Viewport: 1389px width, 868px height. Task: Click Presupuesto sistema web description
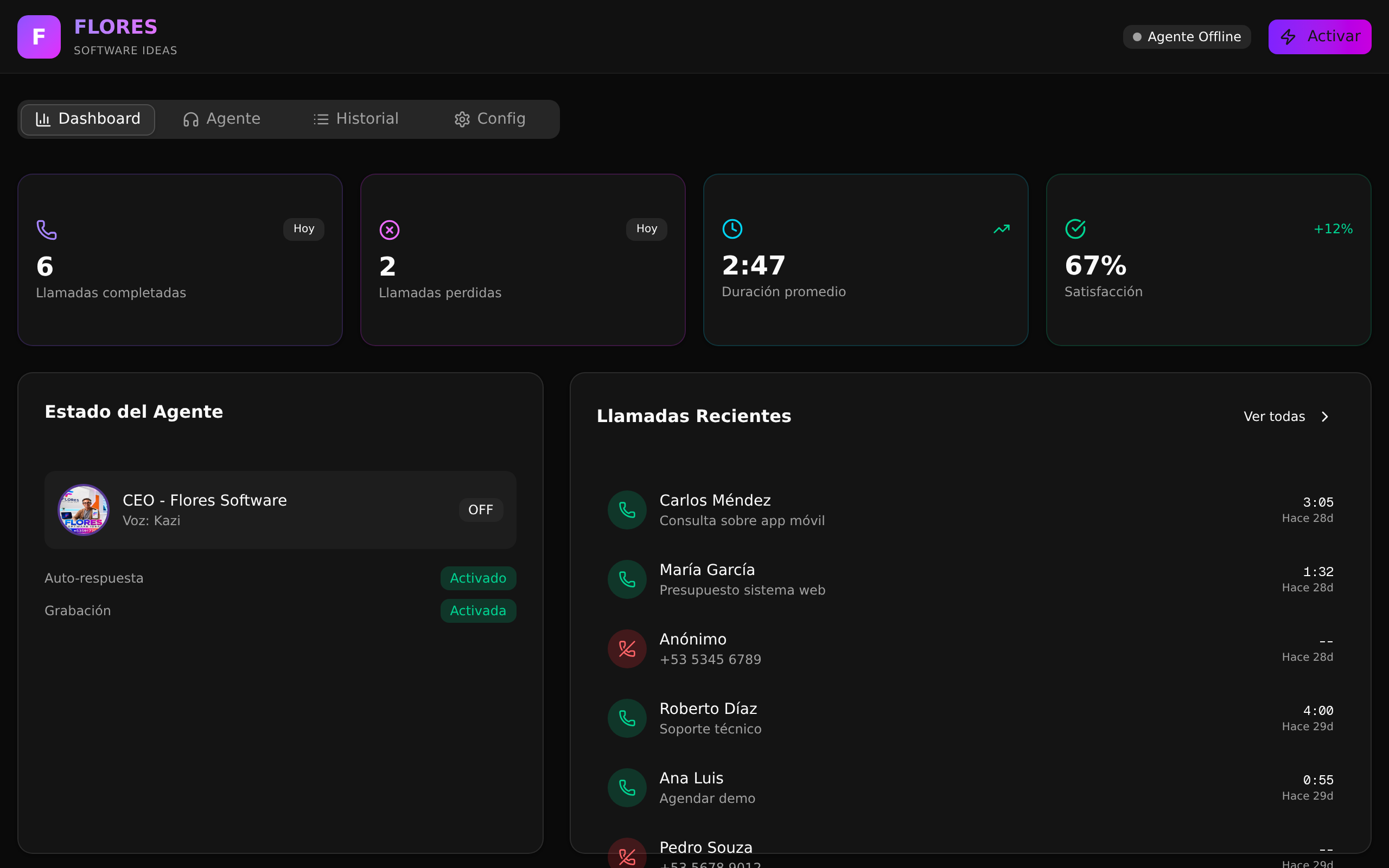[x=742, y=590]
